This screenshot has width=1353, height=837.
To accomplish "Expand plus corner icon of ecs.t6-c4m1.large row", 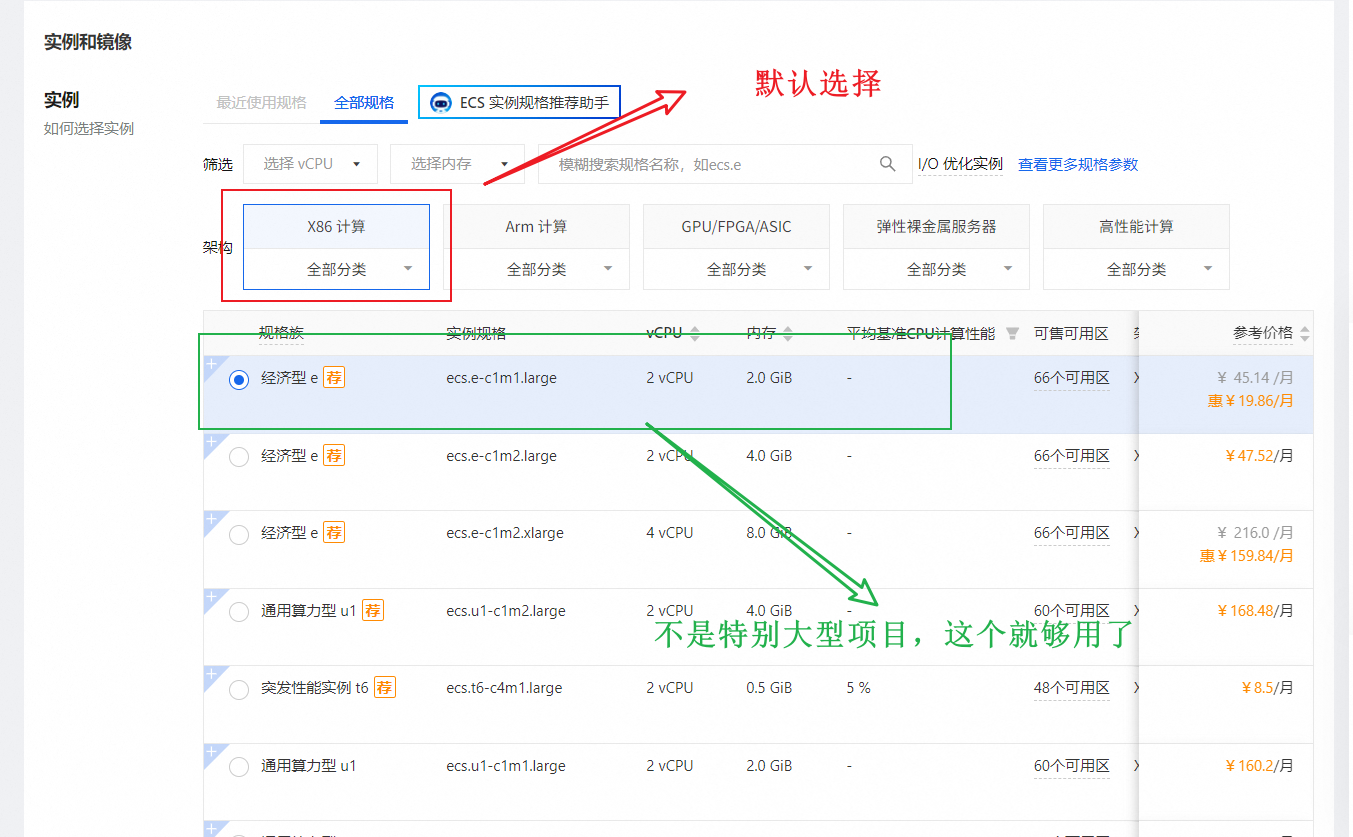I will [x=211, y=674].
